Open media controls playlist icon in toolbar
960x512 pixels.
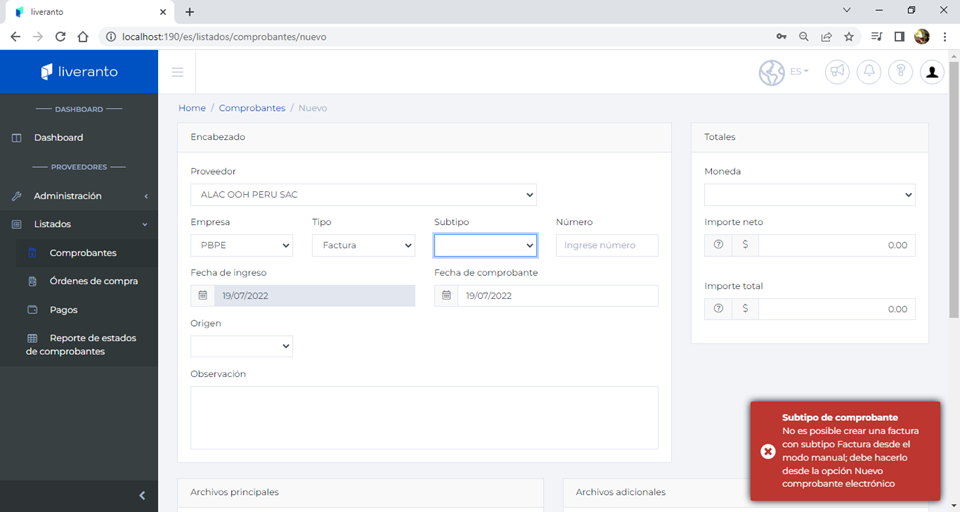point(876,37)
